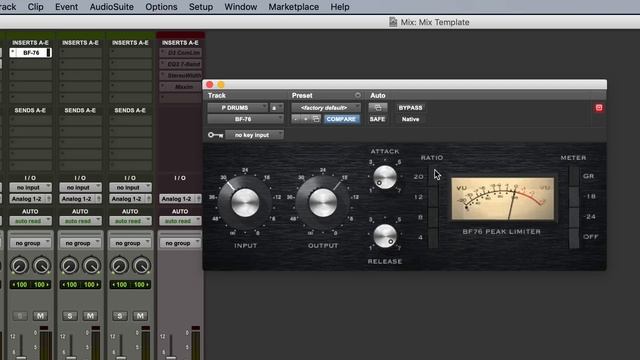
Task: Open the insert position 'a' selector
Action: (277, 108)
